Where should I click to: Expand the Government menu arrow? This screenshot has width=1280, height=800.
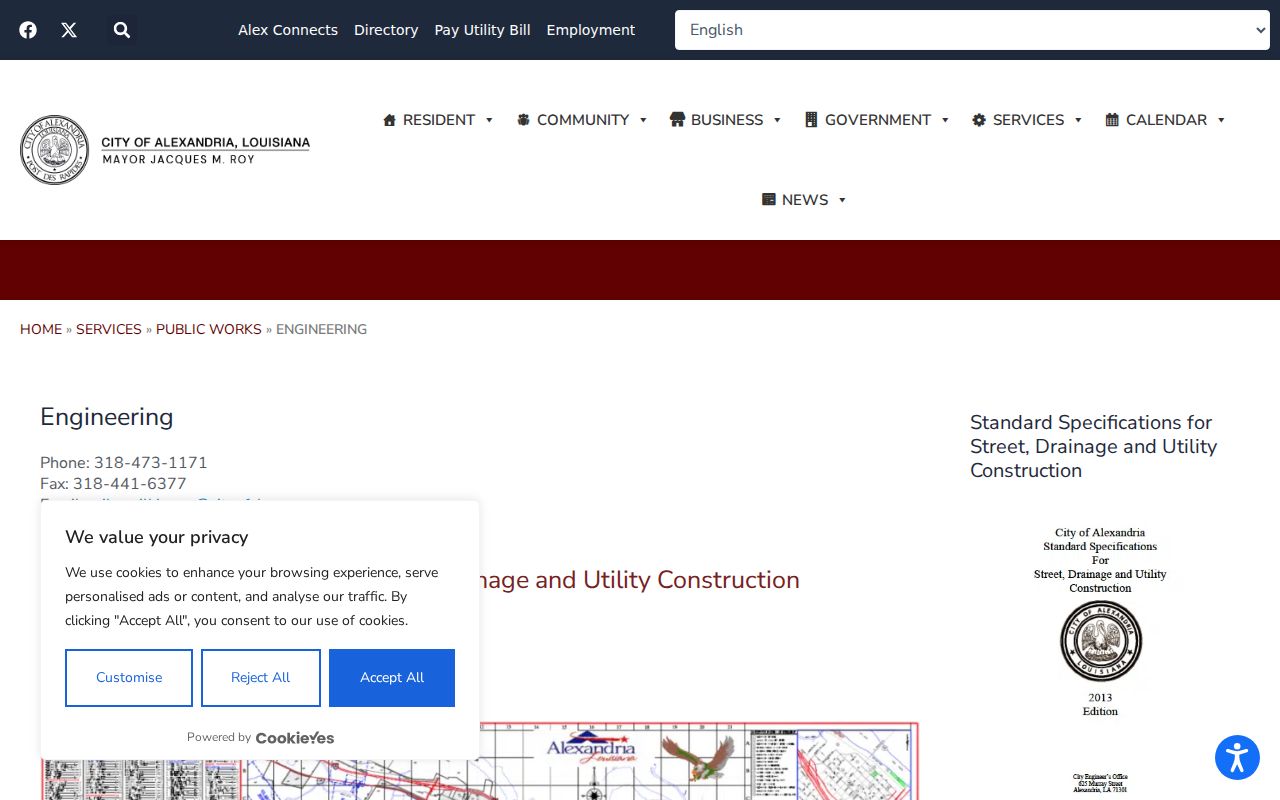click(945, 120)
